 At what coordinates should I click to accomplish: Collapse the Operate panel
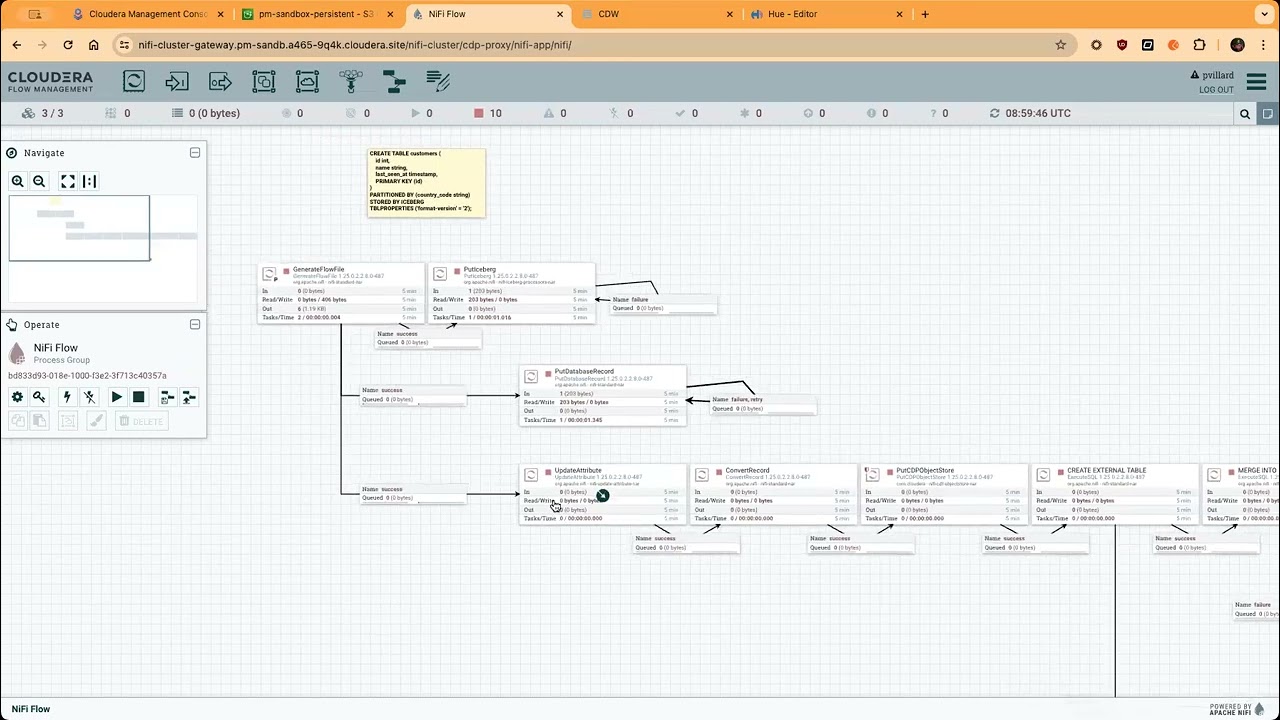(195, 325)
